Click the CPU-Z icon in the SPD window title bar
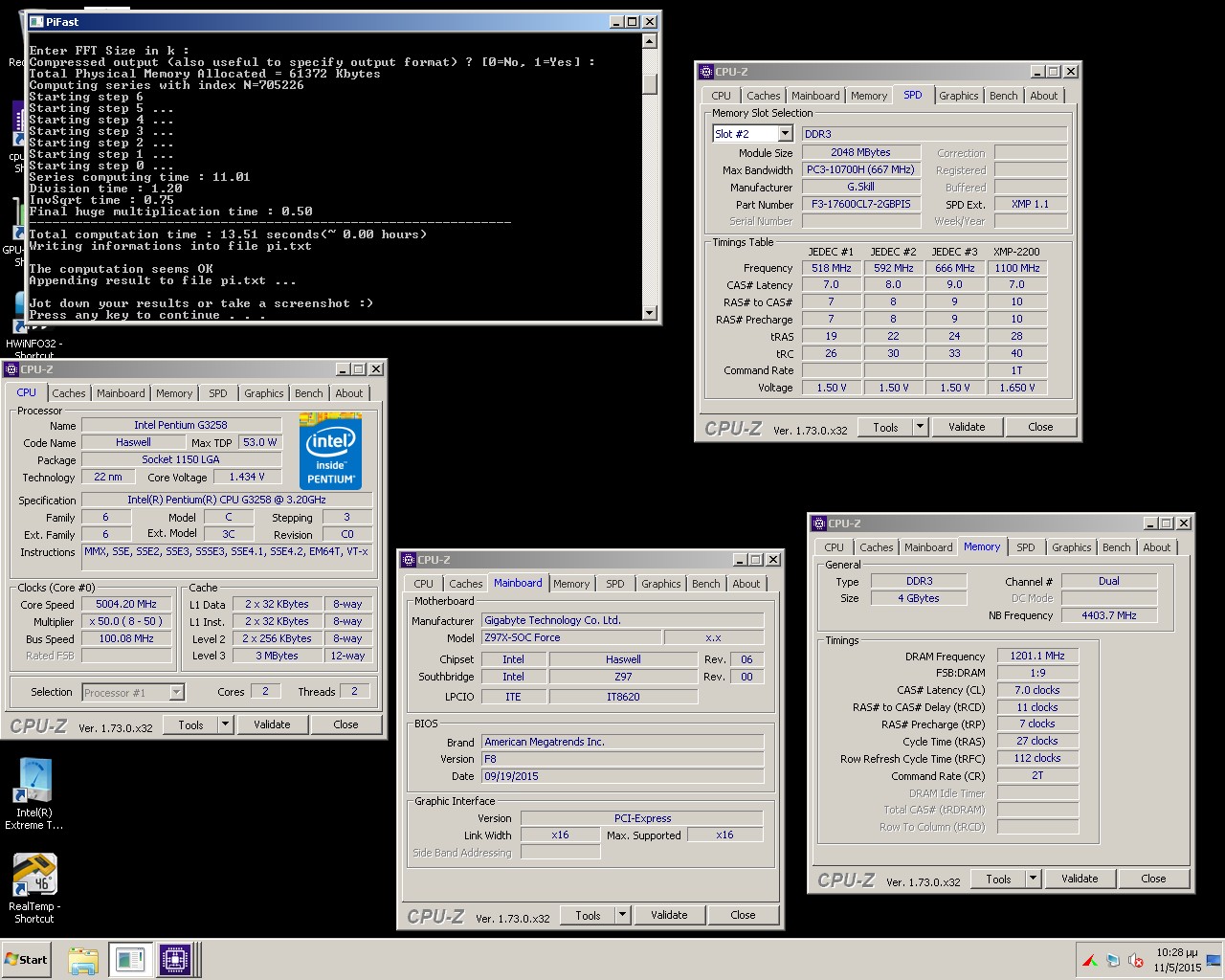This screenshot has height=980, width=1225. coord(706,71)
